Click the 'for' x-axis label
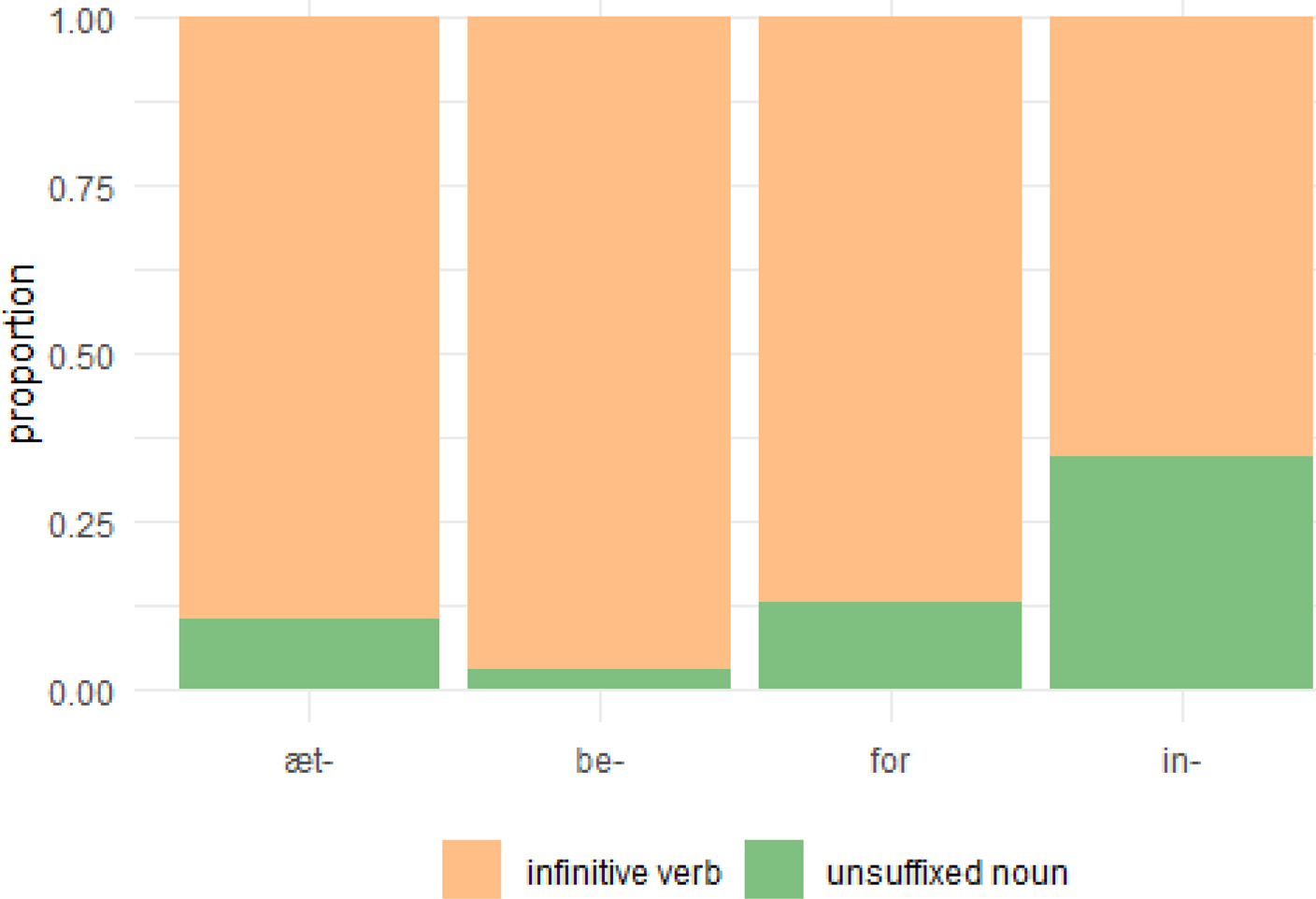Viewport: 1316px width, 899px height. pyautogui.click(x=890, y=761)
